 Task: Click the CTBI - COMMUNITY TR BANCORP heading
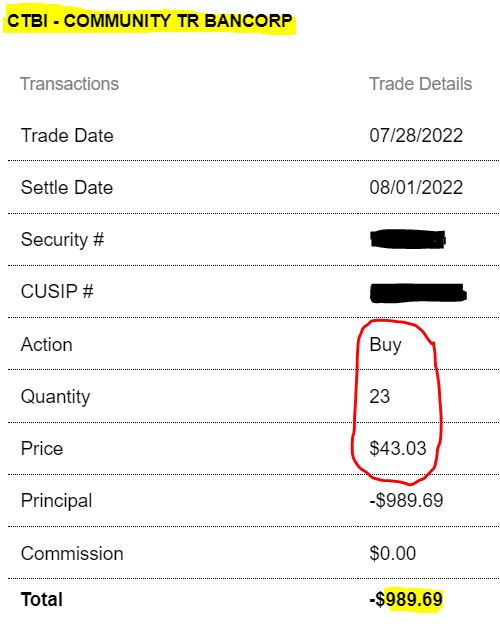pos(150,21)
